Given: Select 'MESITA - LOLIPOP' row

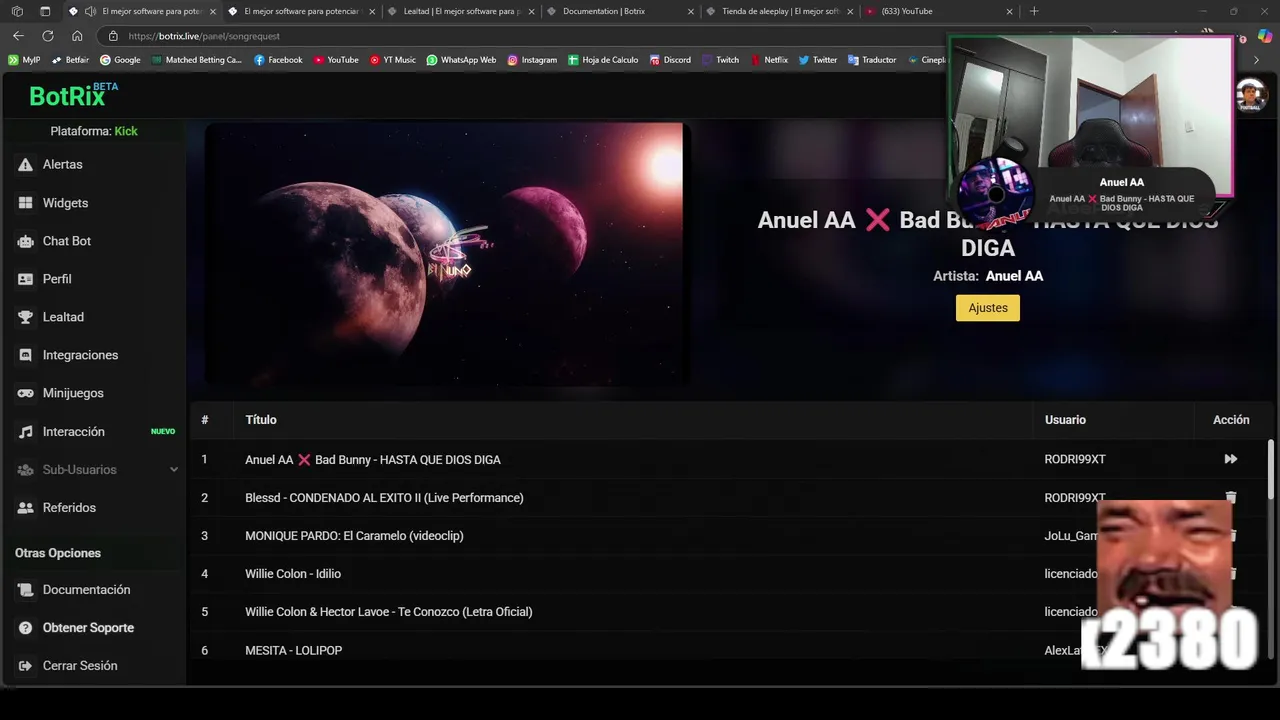Looking at the screenshot, I should 730,650.
